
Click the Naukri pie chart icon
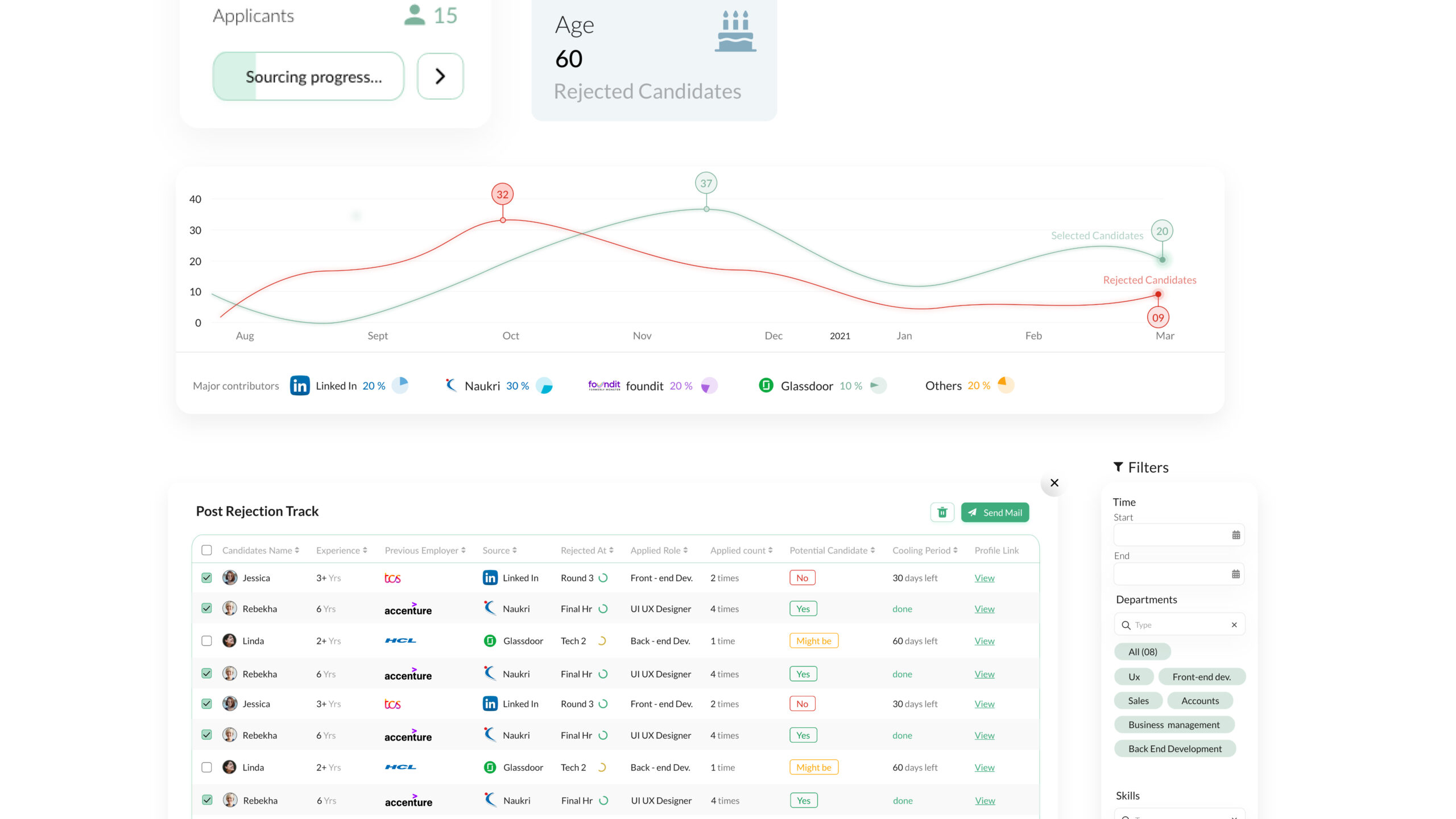pyautogui.click(x=544, y=386)
